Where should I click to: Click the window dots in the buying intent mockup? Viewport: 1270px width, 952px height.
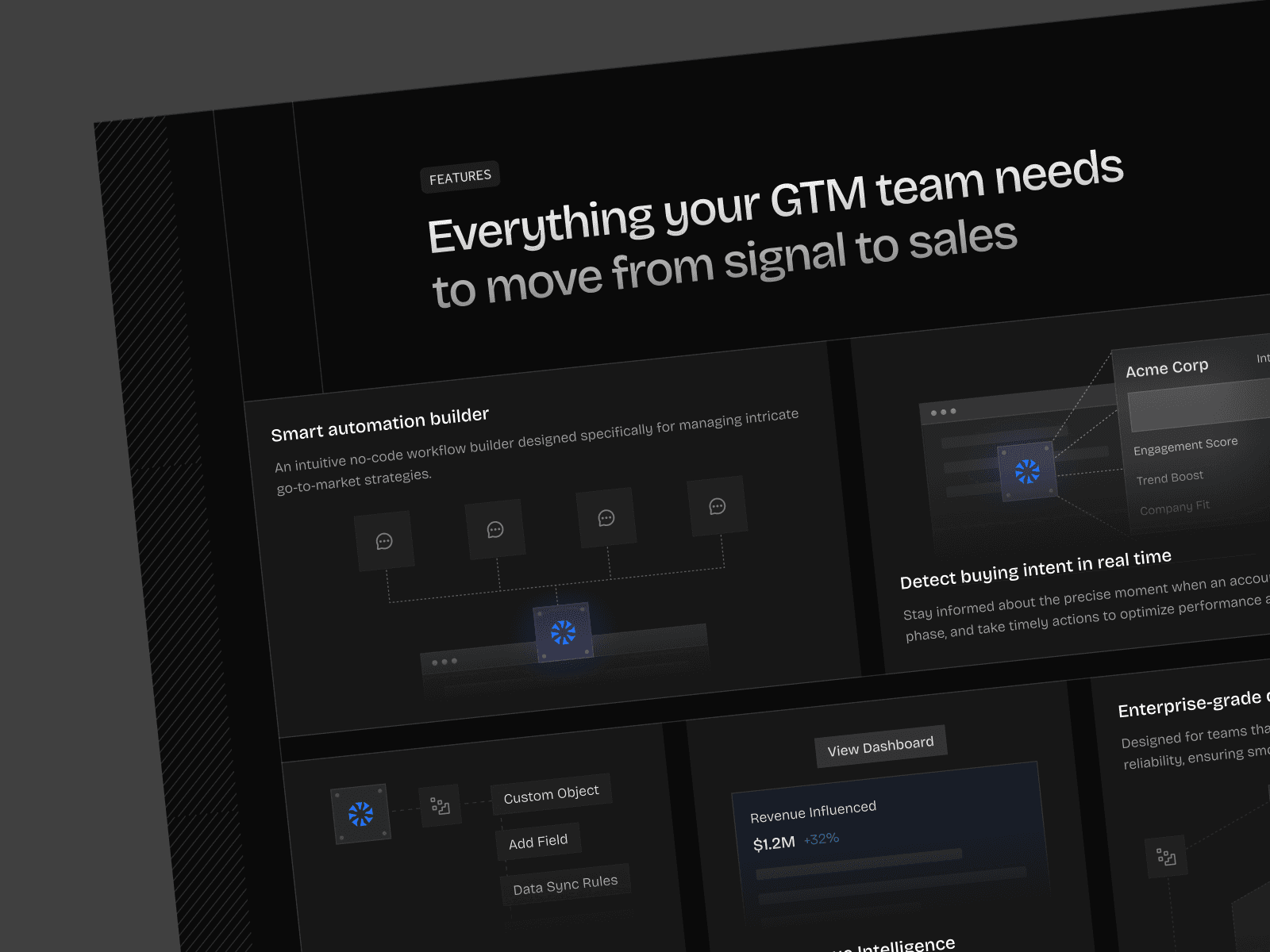944,412
